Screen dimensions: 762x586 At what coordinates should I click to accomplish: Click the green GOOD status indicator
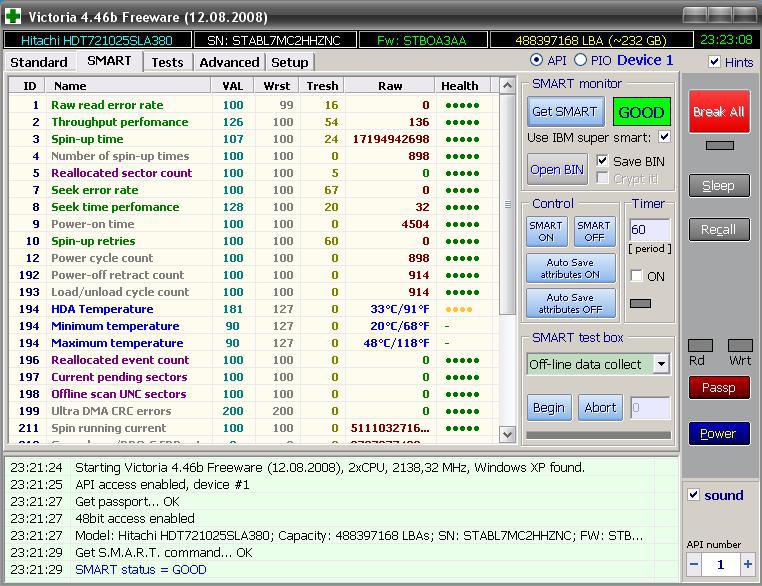pos(641,112)
